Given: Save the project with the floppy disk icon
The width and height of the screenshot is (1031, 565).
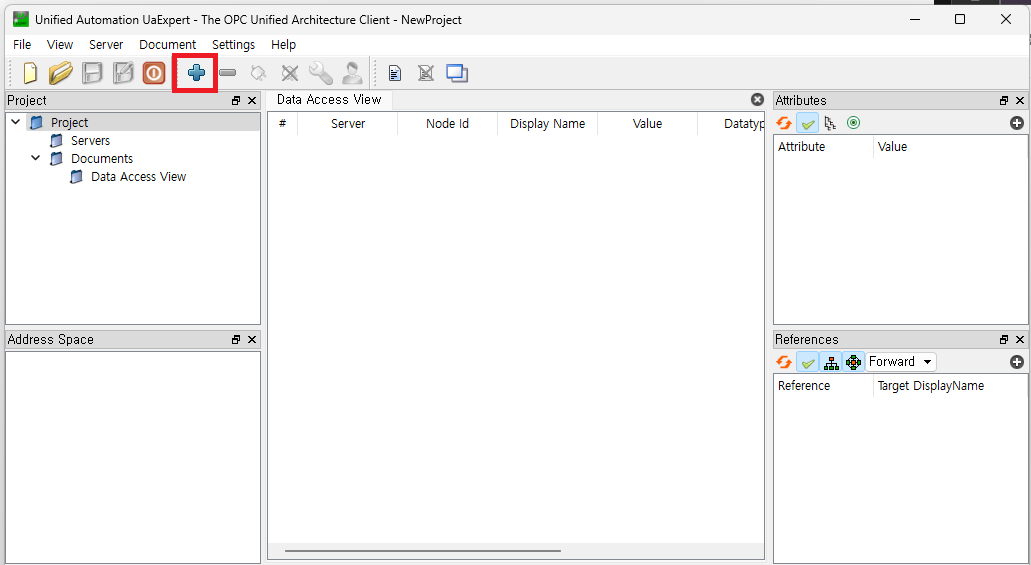Looking at the screenshot, I should [x=92, y=73].
